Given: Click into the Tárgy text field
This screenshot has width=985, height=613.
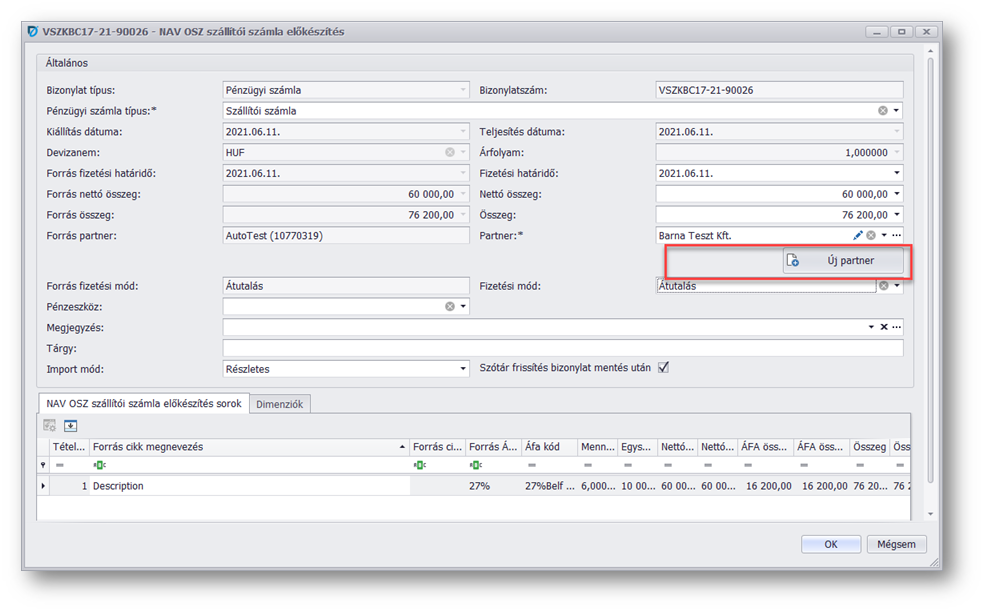Looking at the screenshot, I should pos(562,348).
